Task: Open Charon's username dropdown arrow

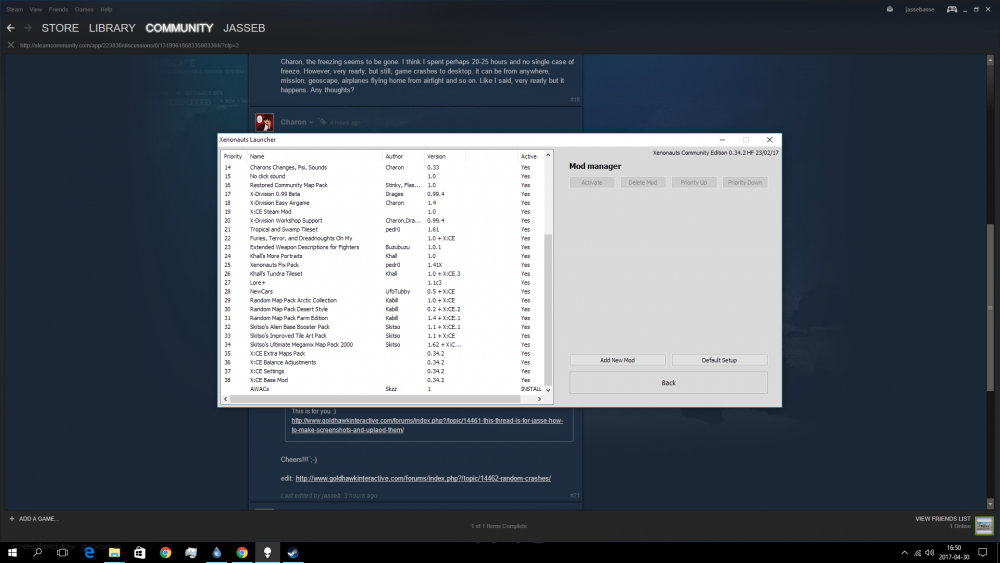Action: click(311, 122)
